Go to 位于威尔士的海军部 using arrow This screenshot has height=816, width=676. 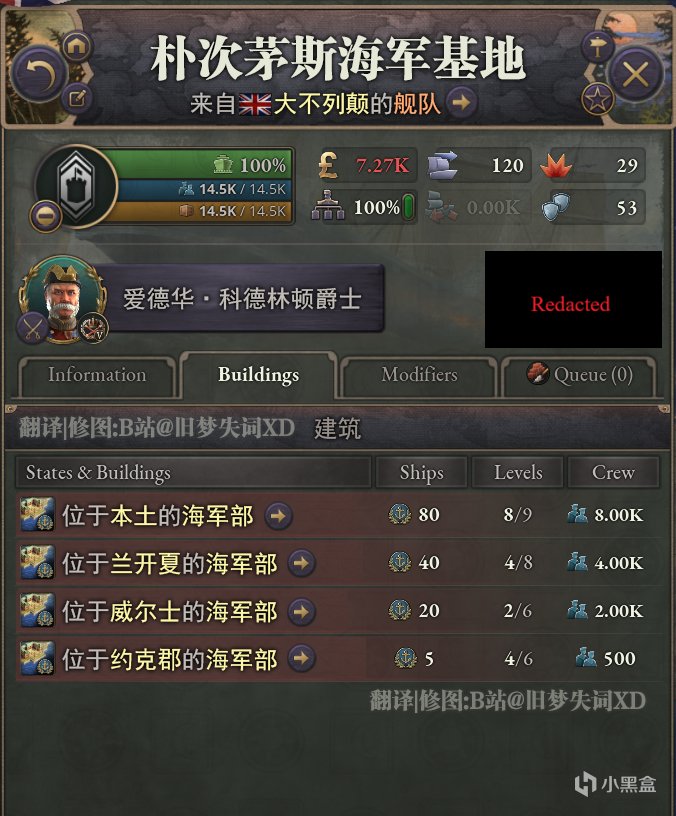click(x=302, y=611)
